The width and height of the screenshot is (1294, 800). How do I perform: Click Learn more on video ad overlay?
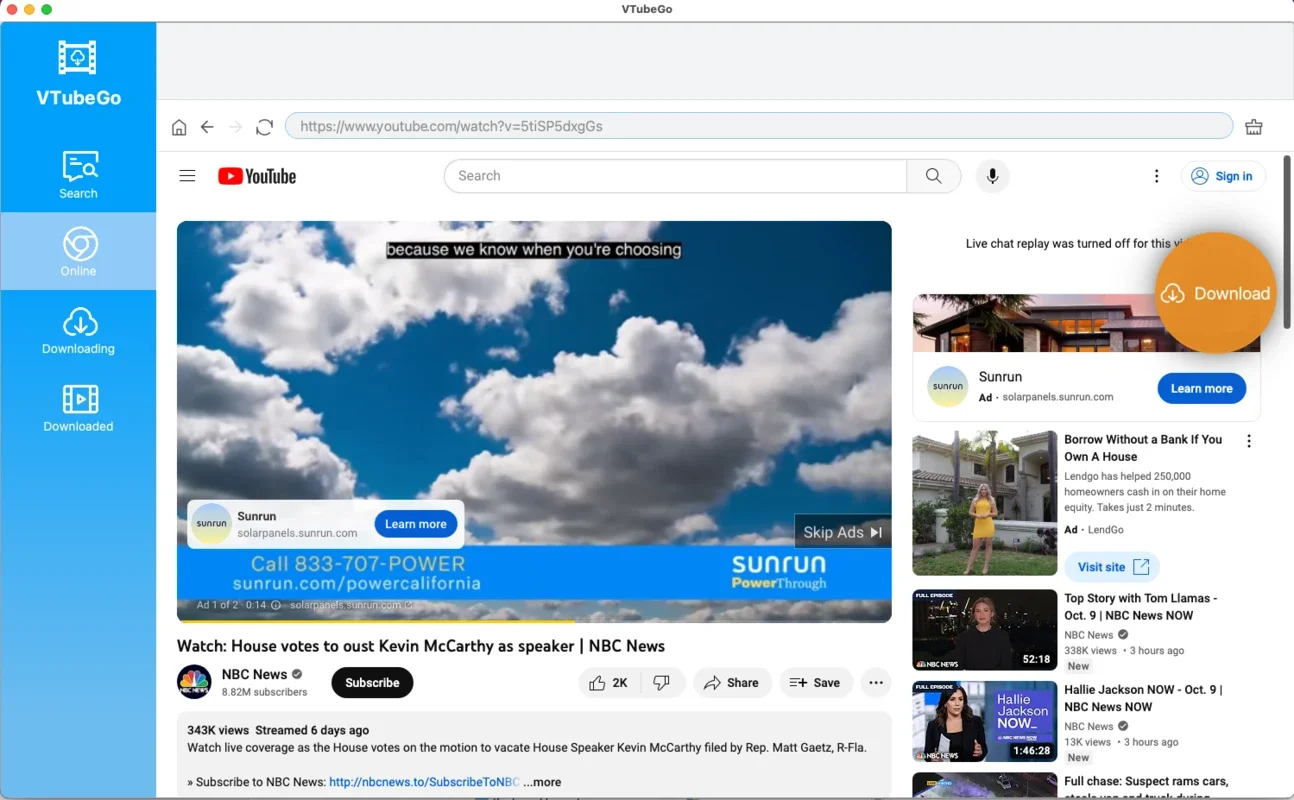tap(416, 524)
